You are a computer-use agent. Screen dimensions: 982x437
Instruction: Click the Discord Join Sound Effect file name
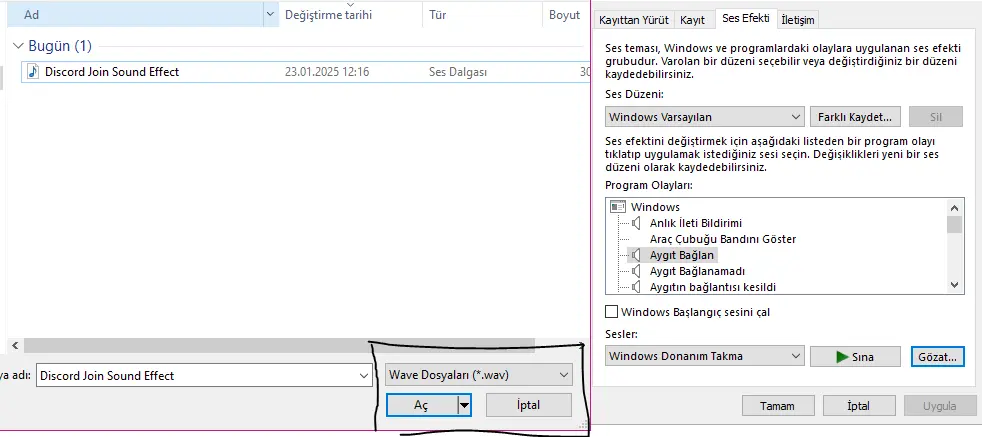112,72
